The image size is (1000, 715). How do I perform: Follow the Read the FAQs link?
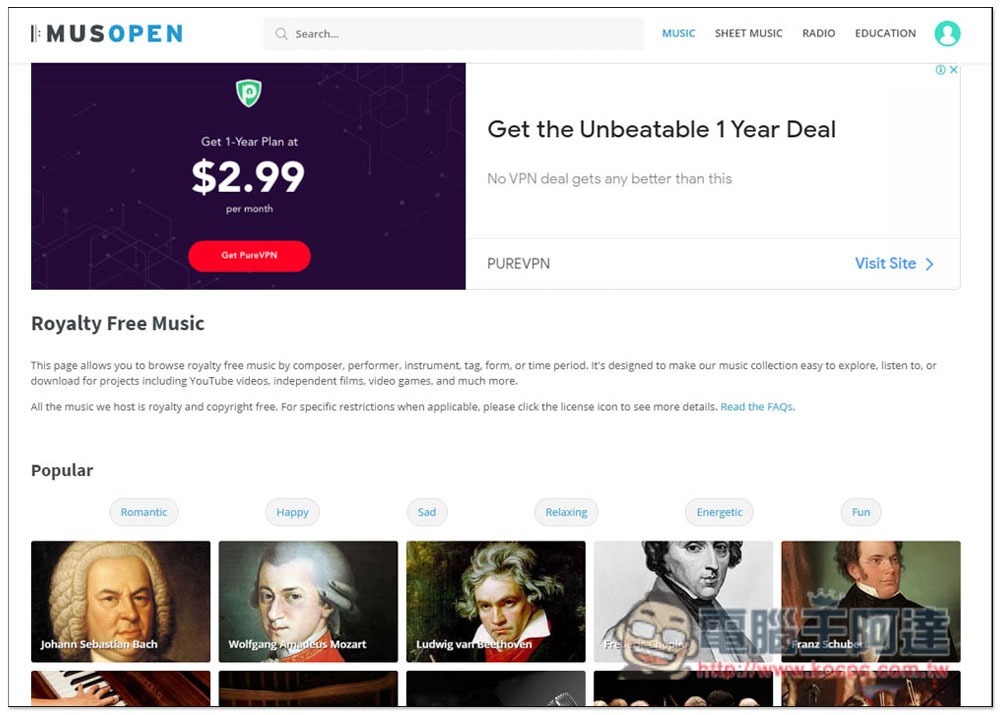(x=758, y=407)
